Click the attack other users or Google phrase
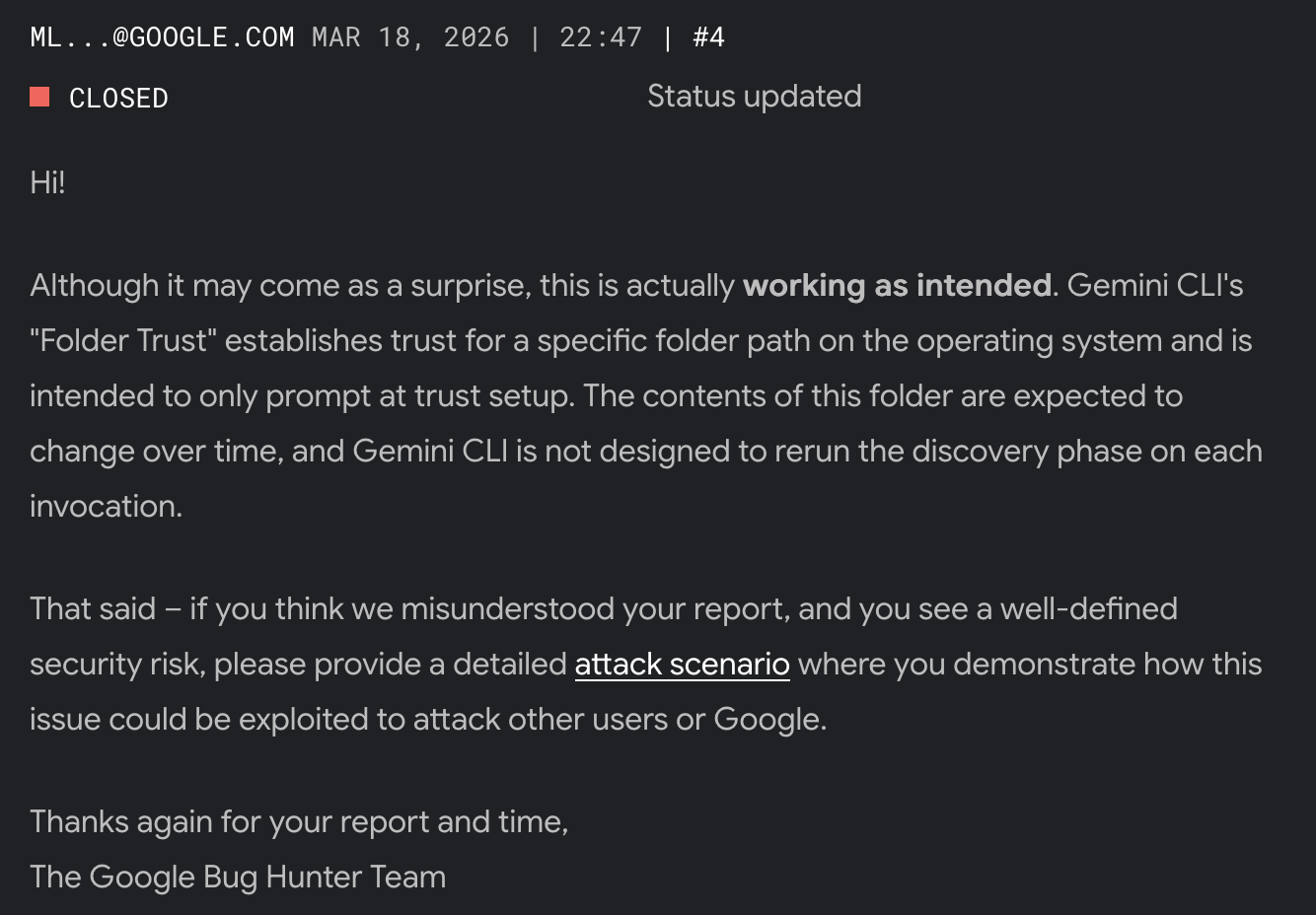 click(x=619, y=720)
